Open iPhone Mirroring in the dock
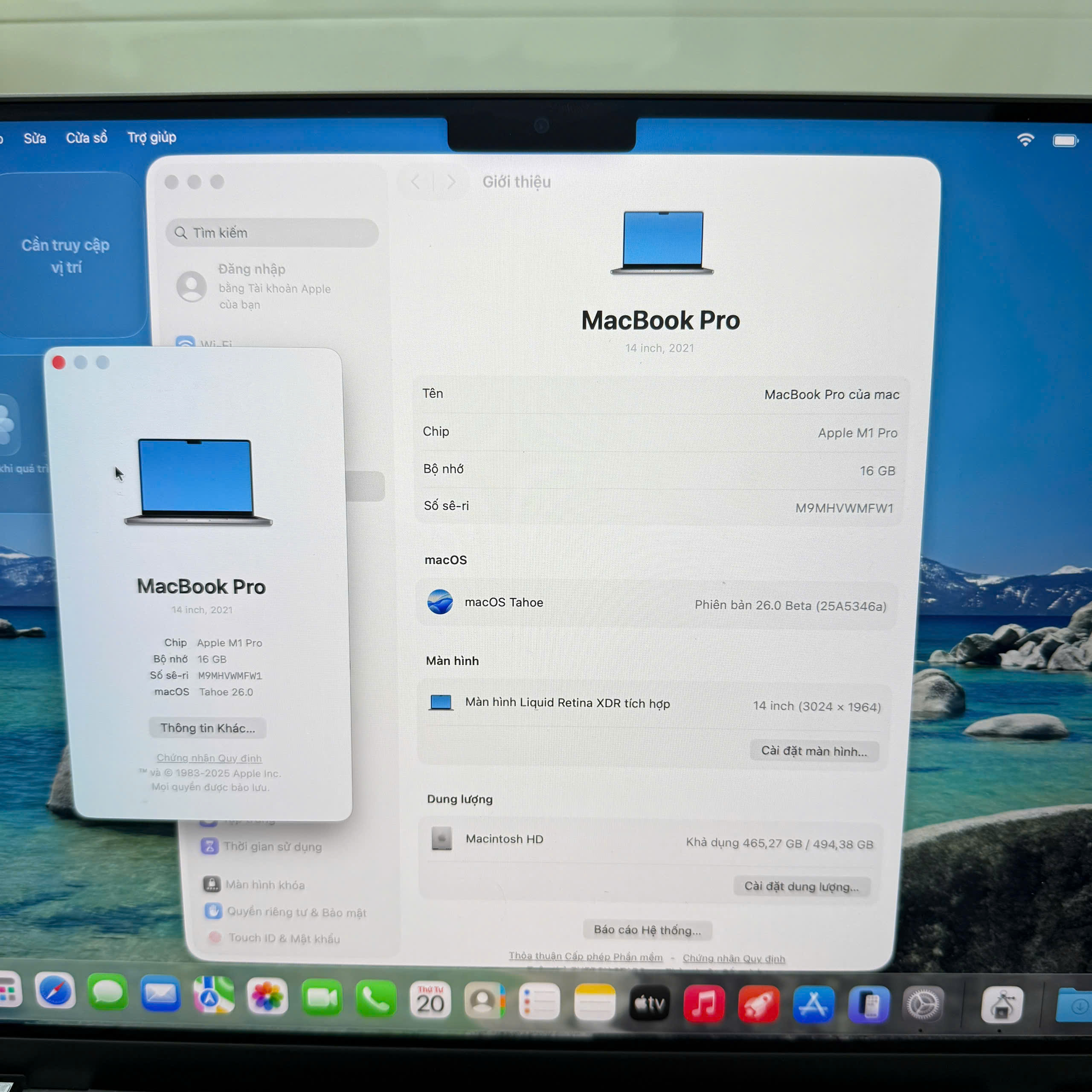The height and width of the screenshot is (1092, 1092). click(869, 1005)
